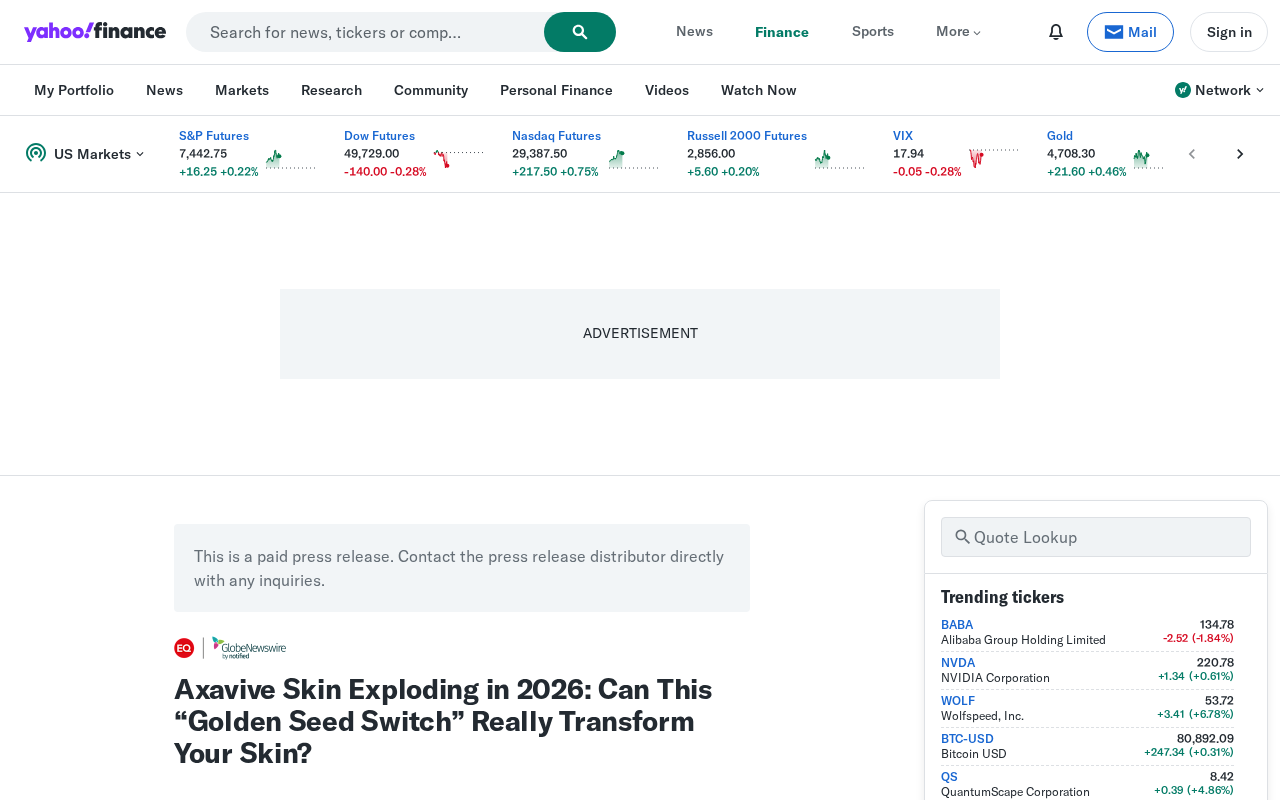Click the Trending tickers heading

(x=1002, y=597)
